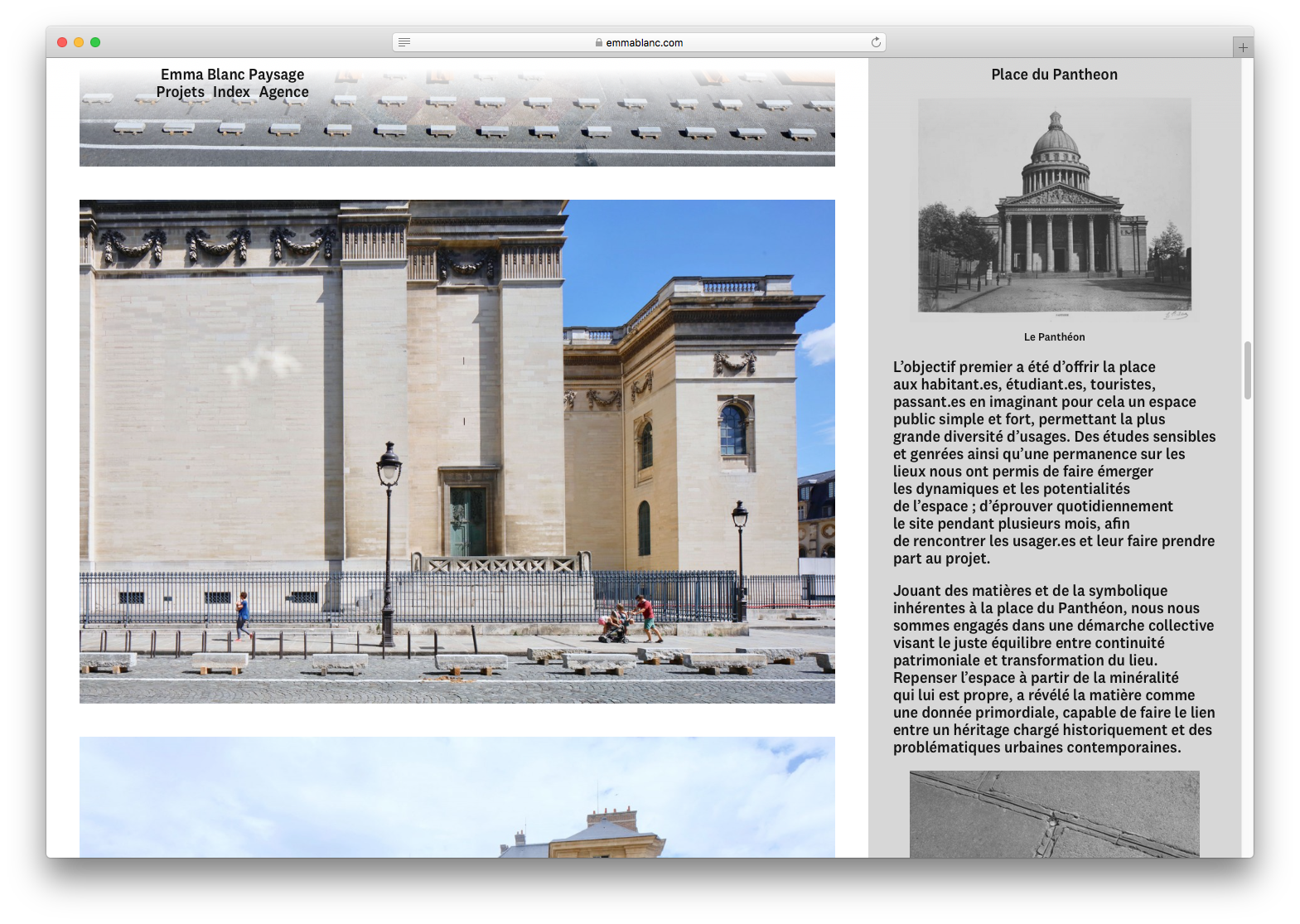This screenshot has height=924, width=1300.
Task: Navigate to the Agence page
Action: point(283,92)
